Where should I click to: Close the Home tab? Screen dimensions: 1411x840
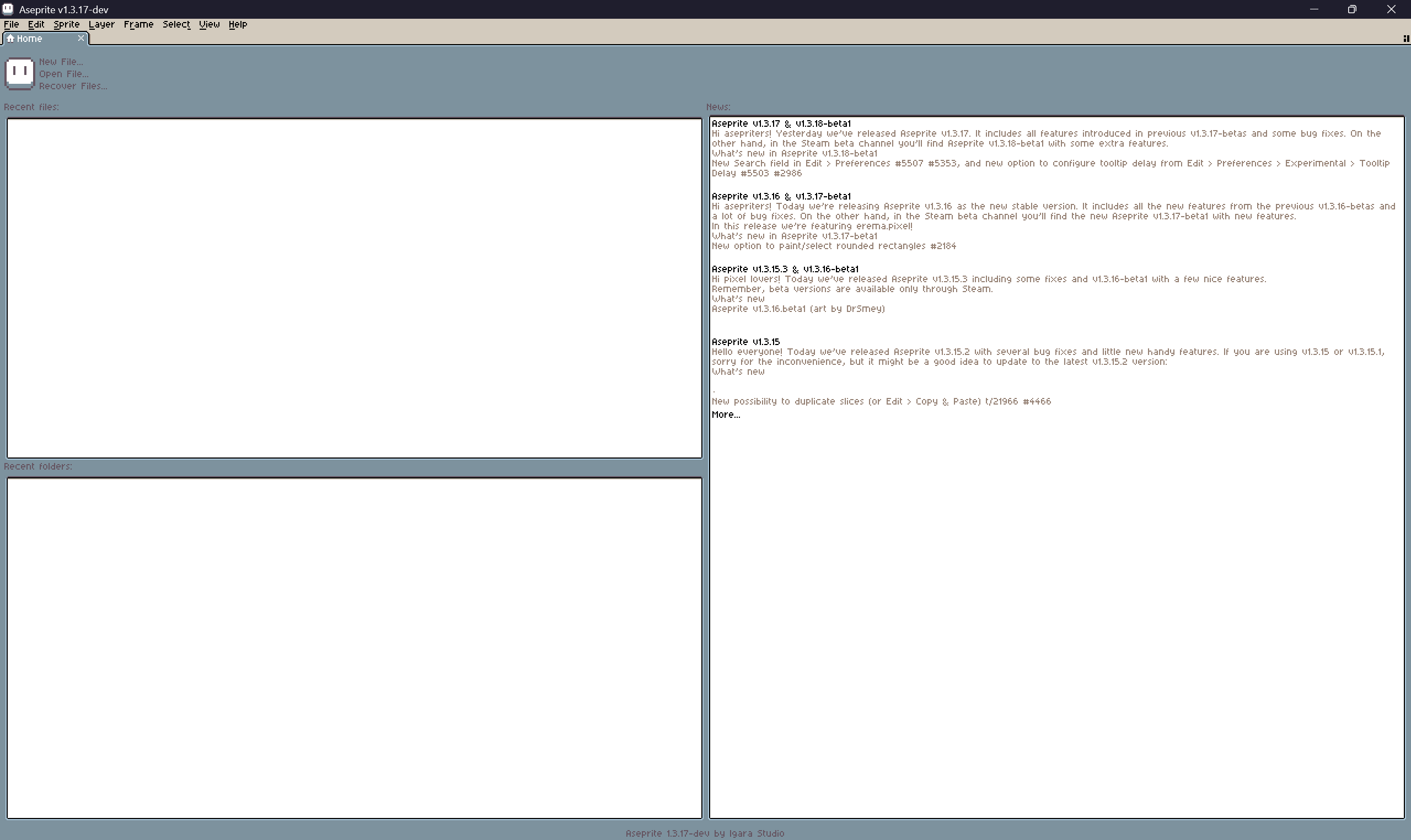[x=81, y=38]
